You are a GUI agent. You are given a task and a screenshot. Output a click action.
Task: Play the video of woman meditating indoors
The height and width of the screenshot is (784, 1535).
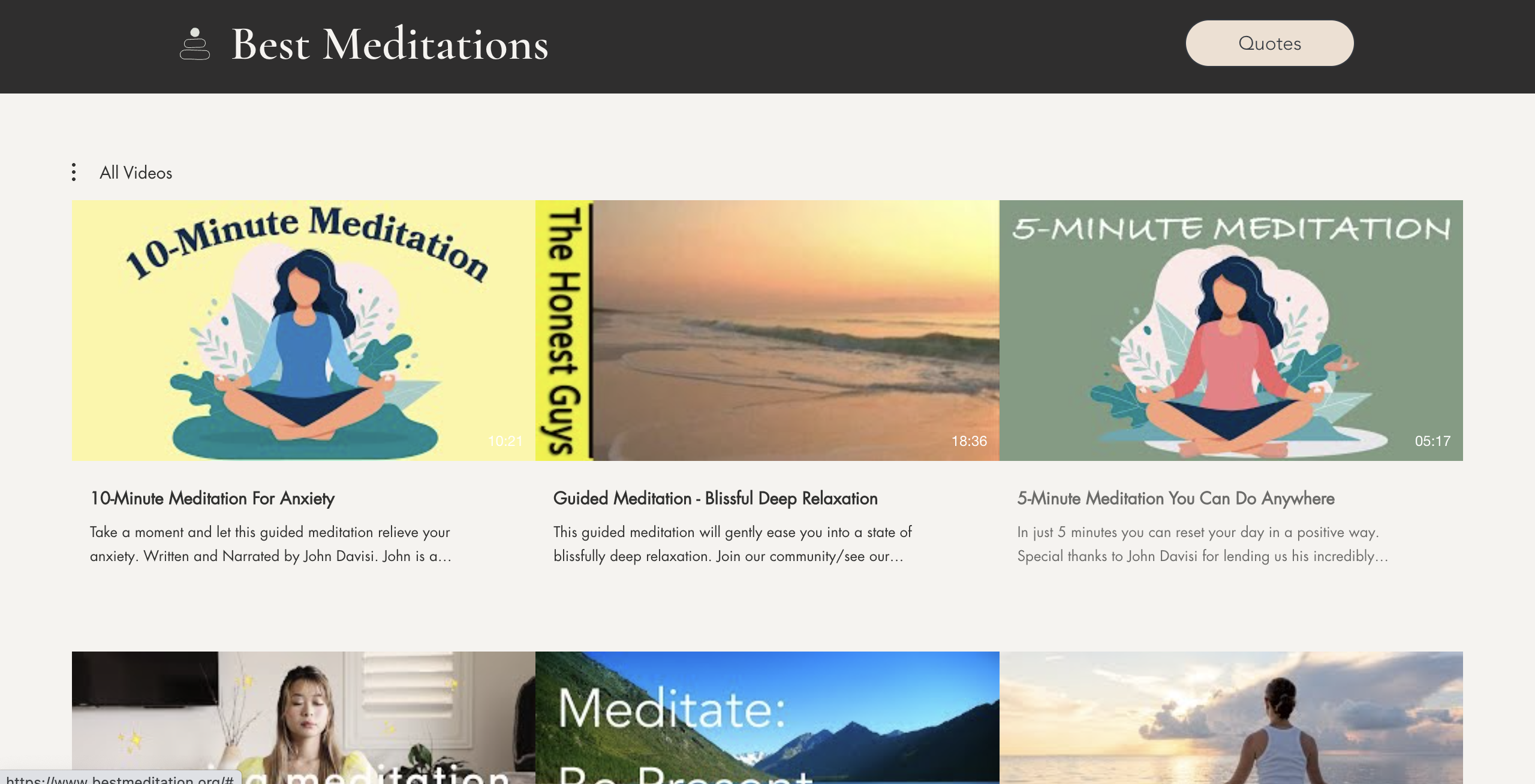tap(303, 717)
